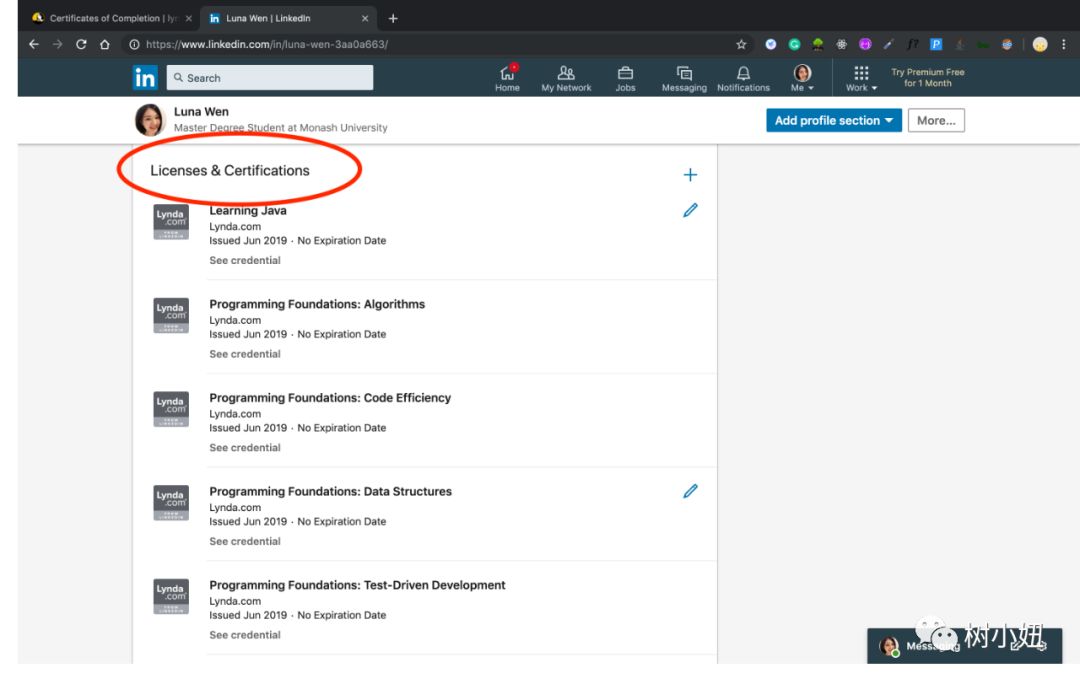The height and width of the screenshot is (684, 1080).
Task: Reload the current page
Action: coord(81,44)
